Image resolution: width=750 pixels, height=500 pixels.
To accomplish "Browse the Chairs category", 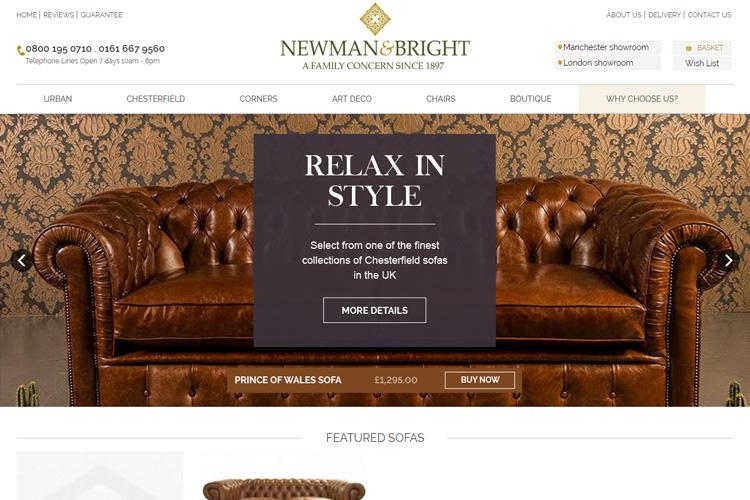I will click(x=441, y=99).
